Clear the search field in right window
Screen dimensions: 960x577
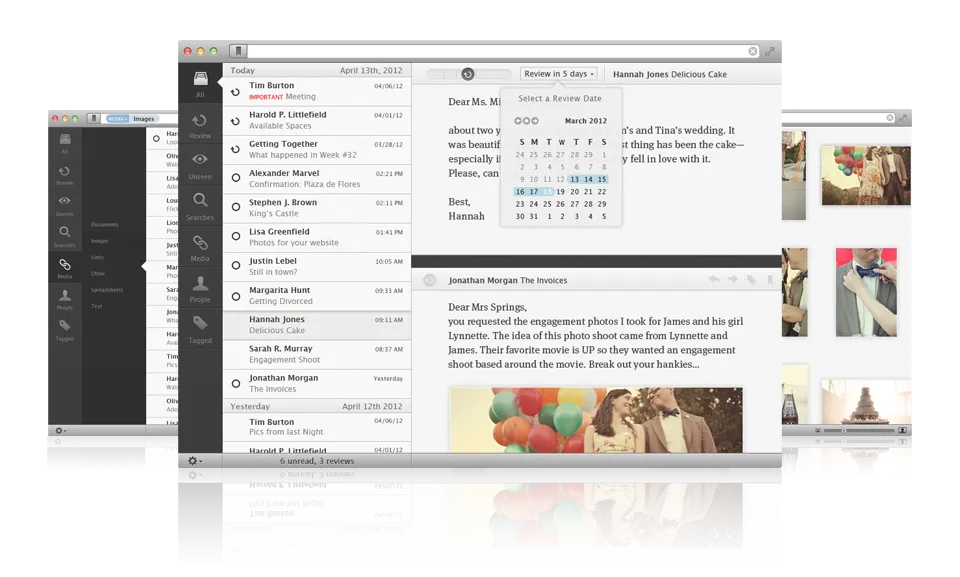890,118
